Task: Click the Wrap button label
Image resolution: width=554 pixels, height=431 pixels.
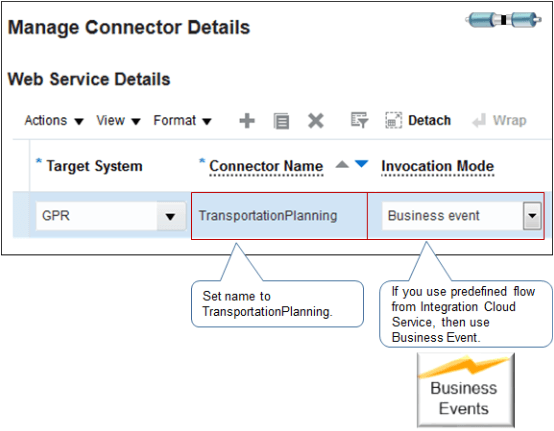Action: tap(509, 121)
